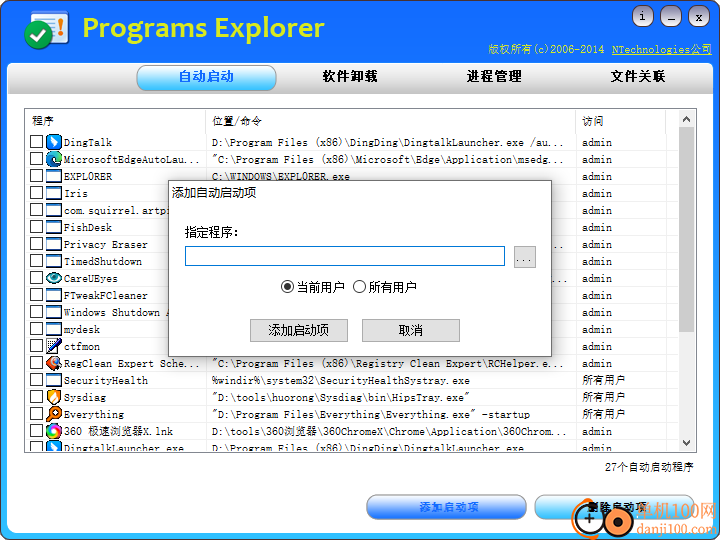Image resolution: width=720 pixels, height=540 pixels.
Task: Click the Everything magnifier icon
Action: click(54, 414)
